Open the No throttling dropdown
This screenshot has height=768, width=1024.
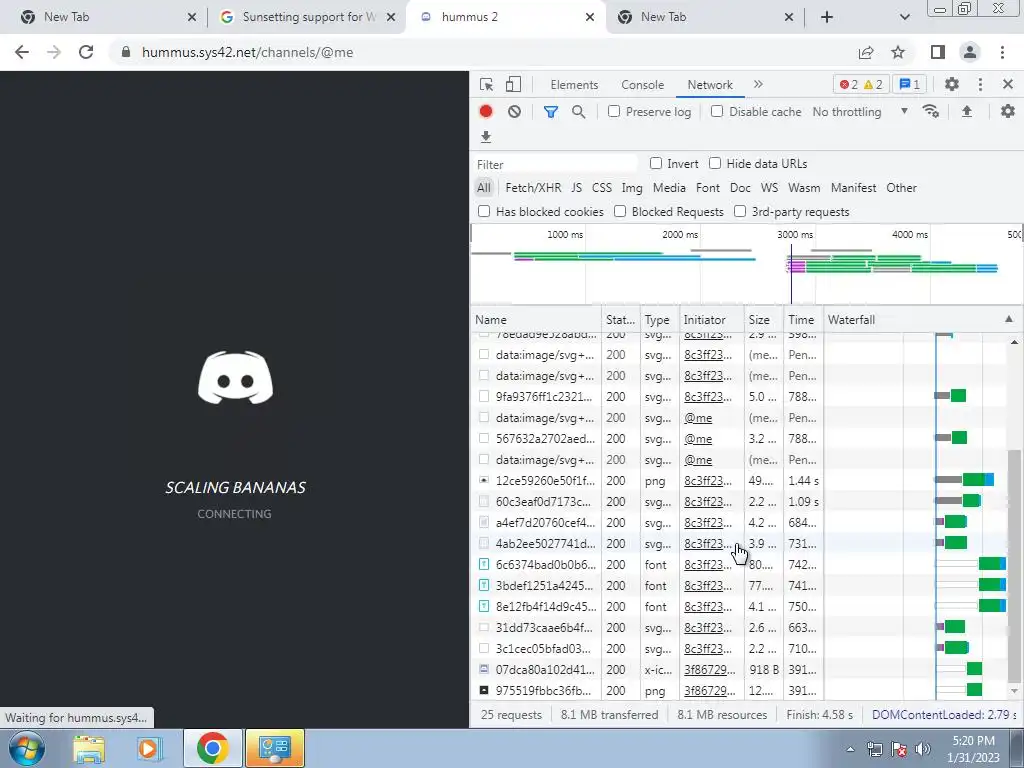pyautogui.click(x=859, y=112)
